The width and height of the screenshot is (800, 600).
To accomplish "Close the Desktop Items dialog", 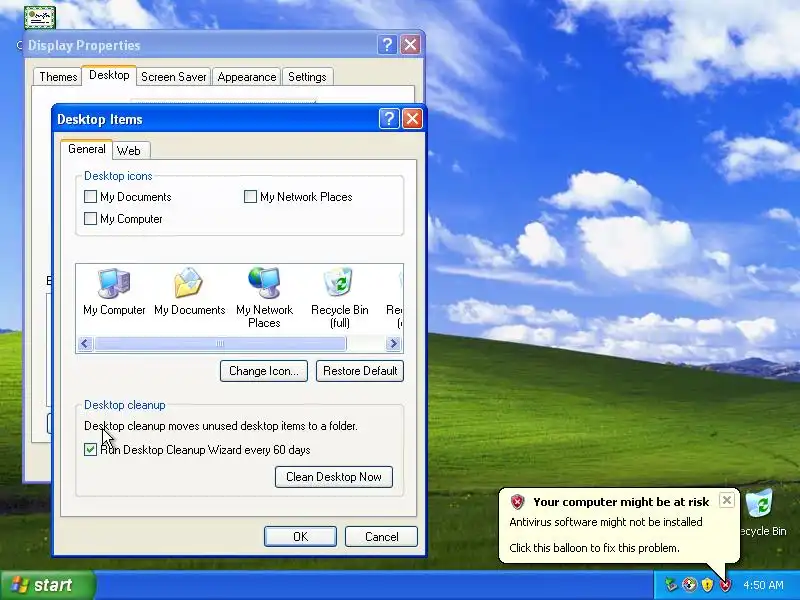I will coord(412,119).
